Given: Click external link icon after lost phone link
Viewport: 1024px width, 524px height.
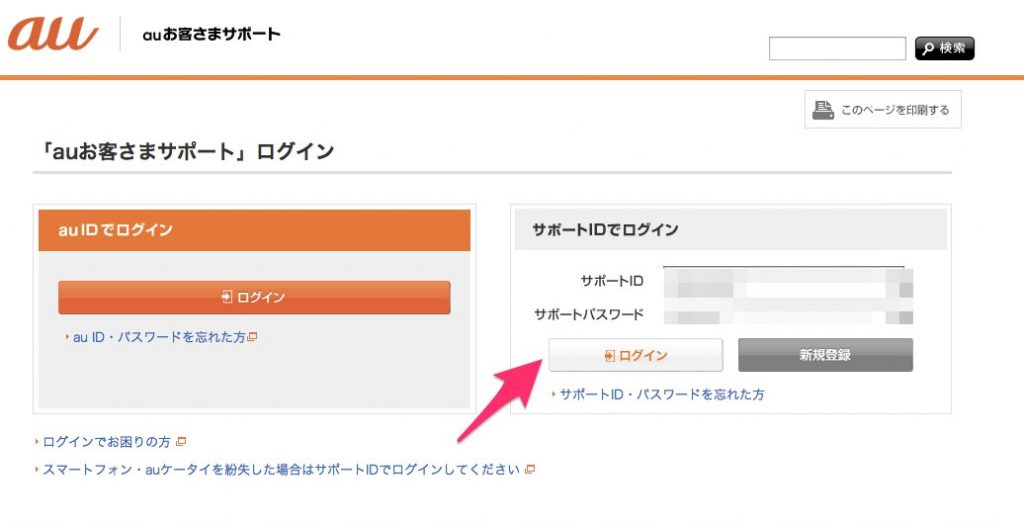Looking at the screenshot, I should [530, 469].
